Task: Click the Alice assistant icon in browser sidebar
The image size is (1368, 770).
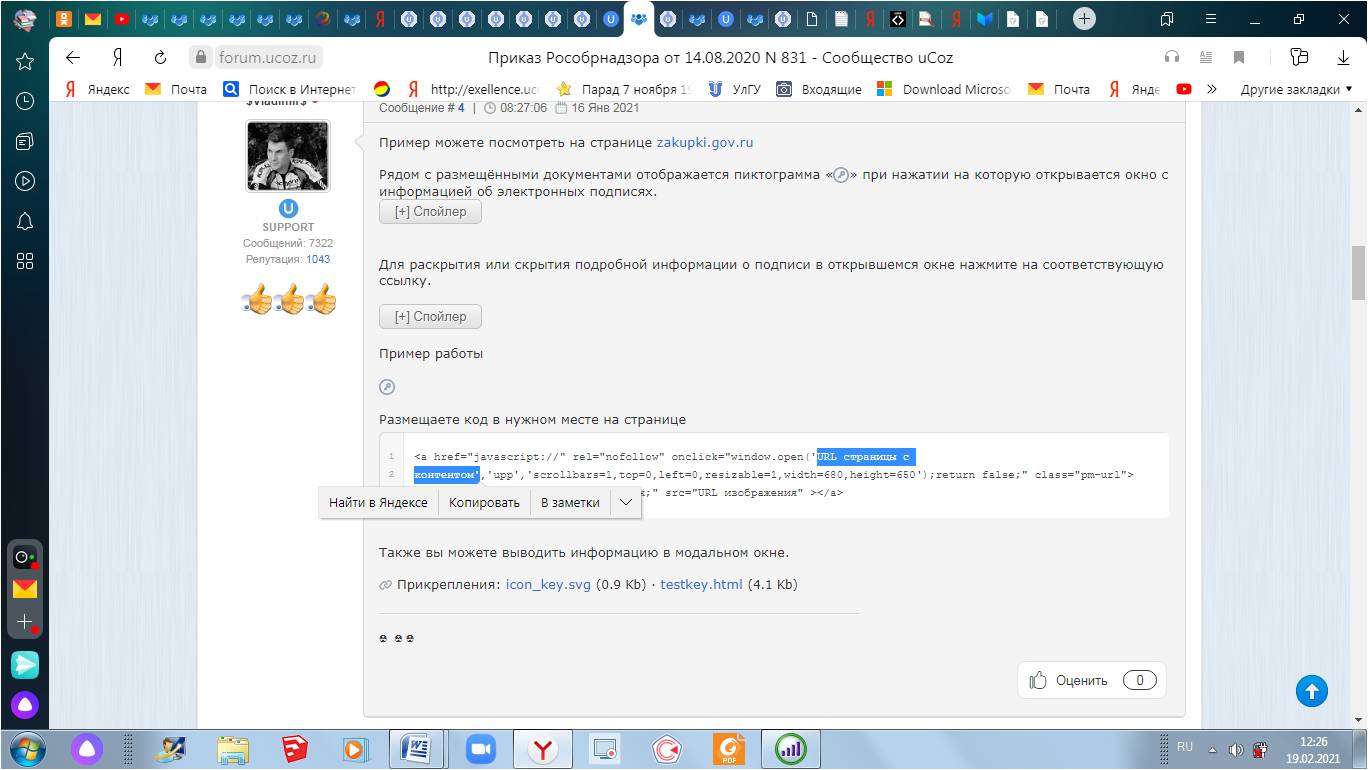Action: point(25,705)
